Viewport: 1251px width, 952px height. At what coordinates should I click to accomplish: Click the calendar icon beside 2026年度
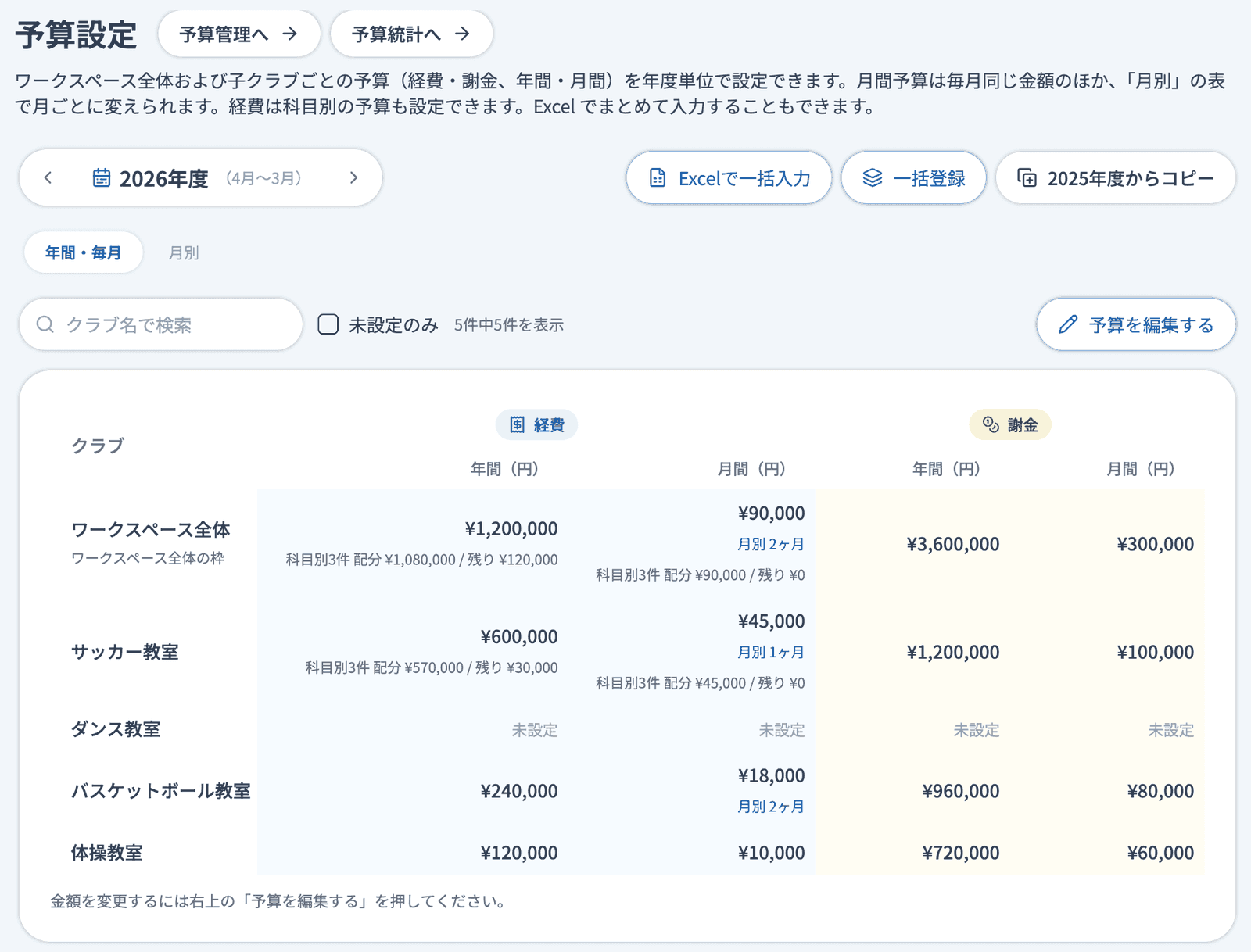pyautogui.click(x=102, y=178)
